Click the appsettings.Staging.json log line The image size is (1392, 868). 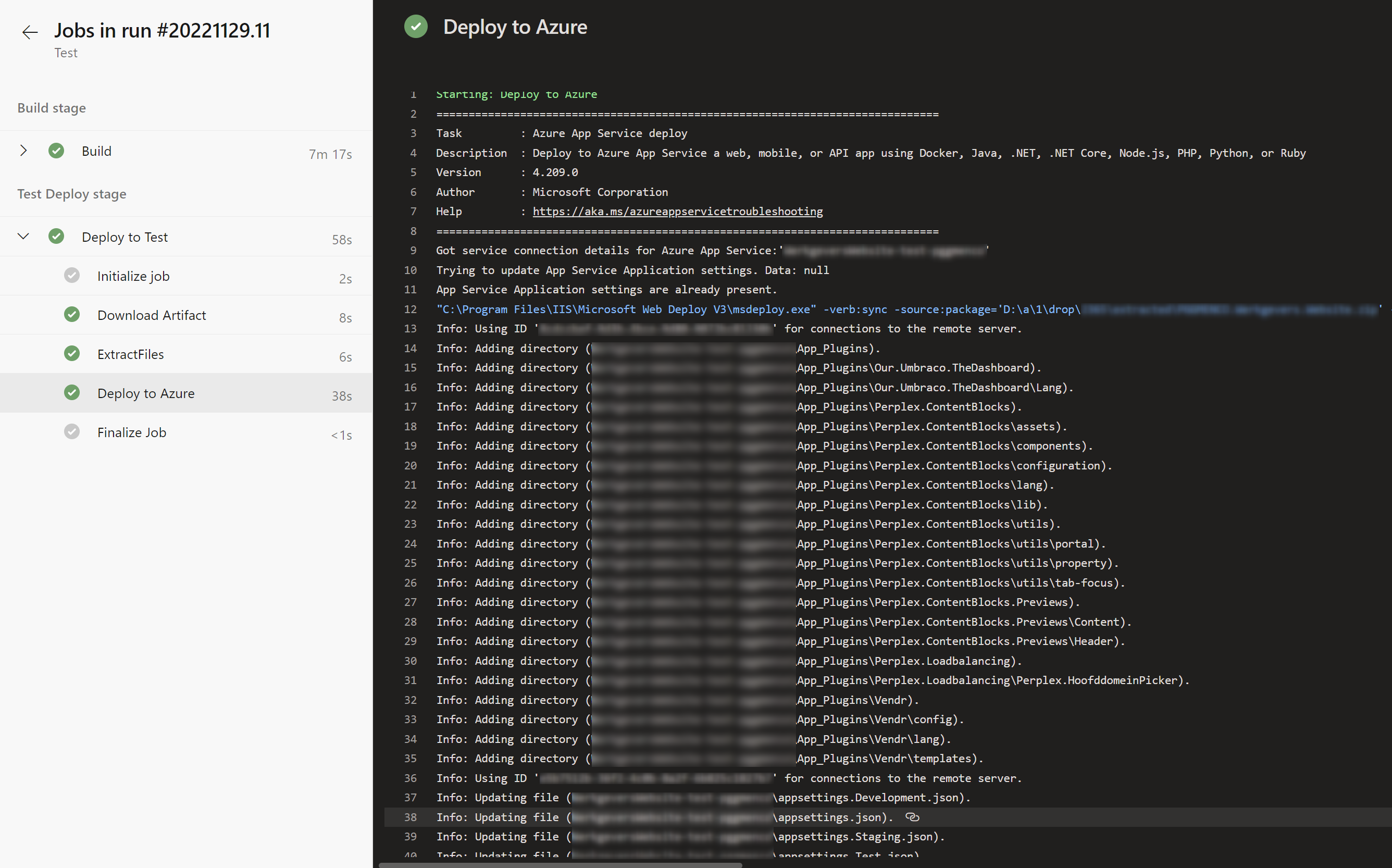[x=691, y=836]
